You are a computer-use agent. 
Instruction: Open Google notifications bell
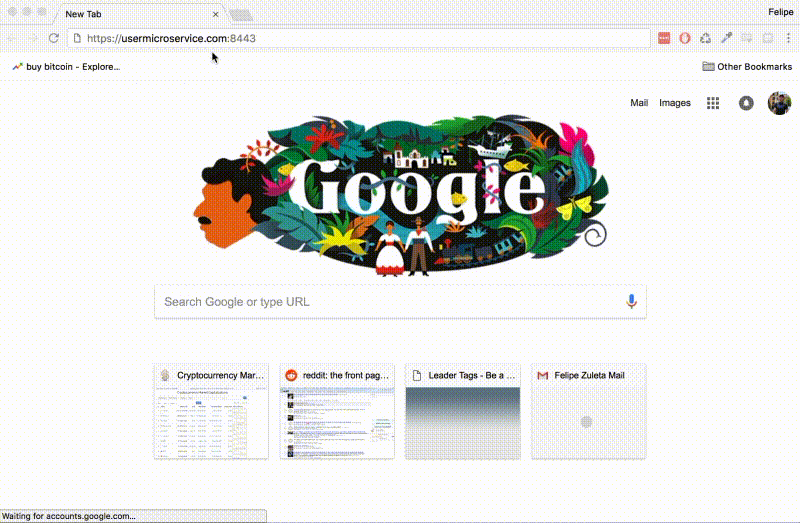(746, 103)
